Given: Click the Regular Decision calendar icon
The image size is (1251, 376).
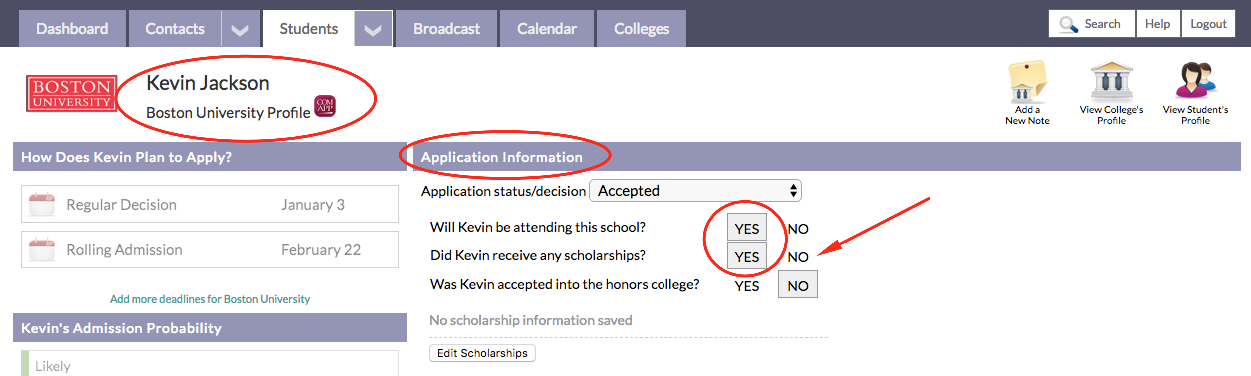Looking at the screenshot, I should pos(42,205).
